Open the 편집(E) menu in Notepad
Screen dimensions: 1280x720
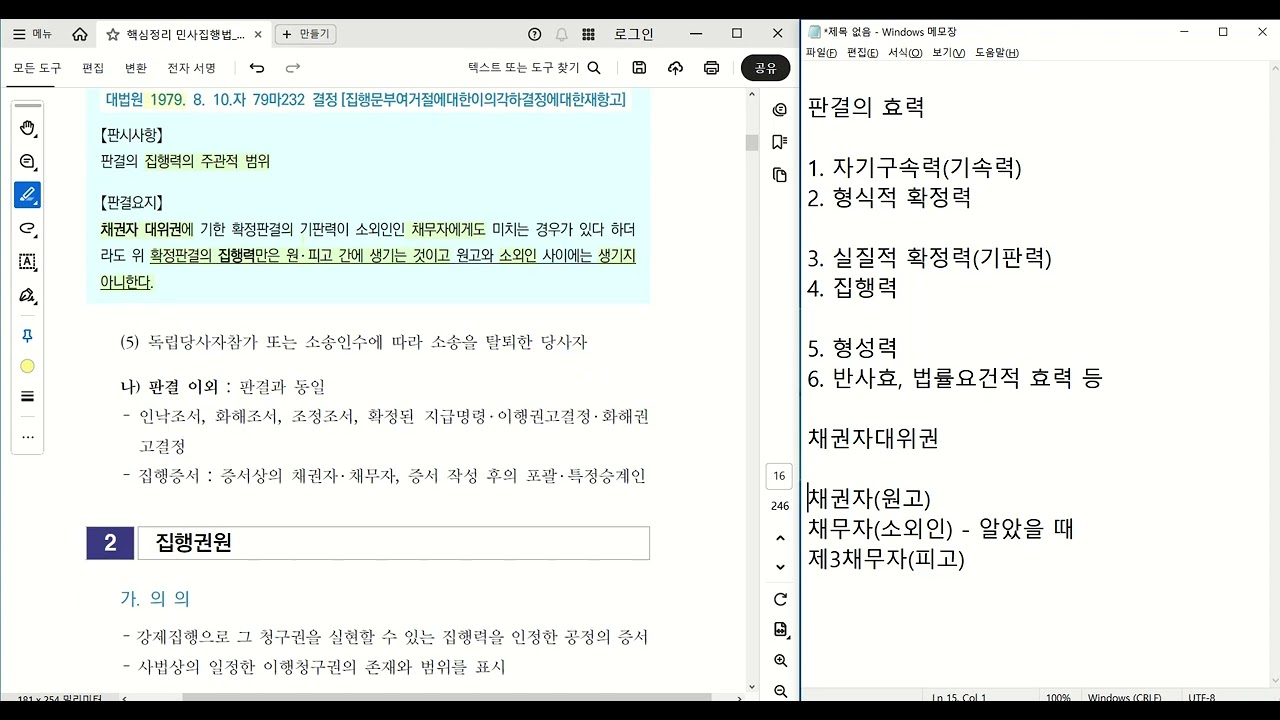click(862, 53)
